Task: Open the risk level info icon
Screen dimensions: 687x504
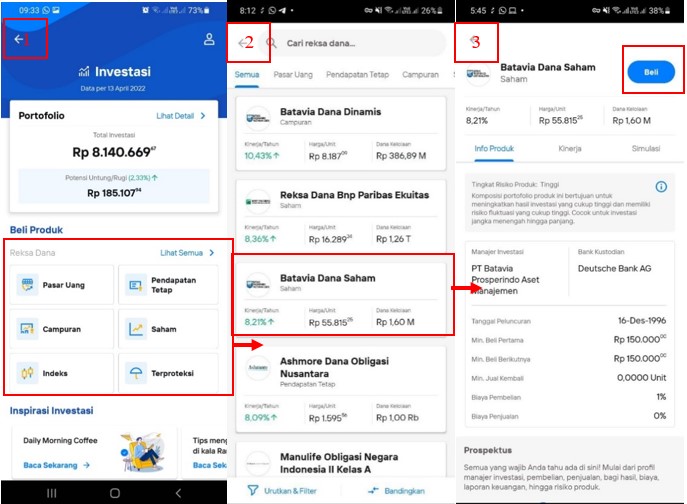Action: (661, 187)
